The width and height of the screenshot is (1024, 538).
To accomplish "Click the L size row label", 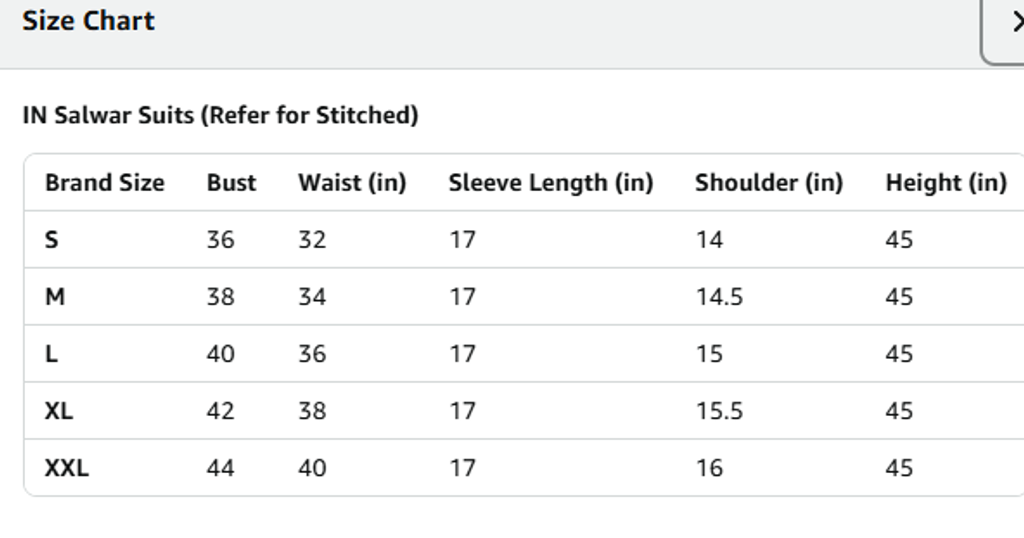I will click(x=51, y=354).
